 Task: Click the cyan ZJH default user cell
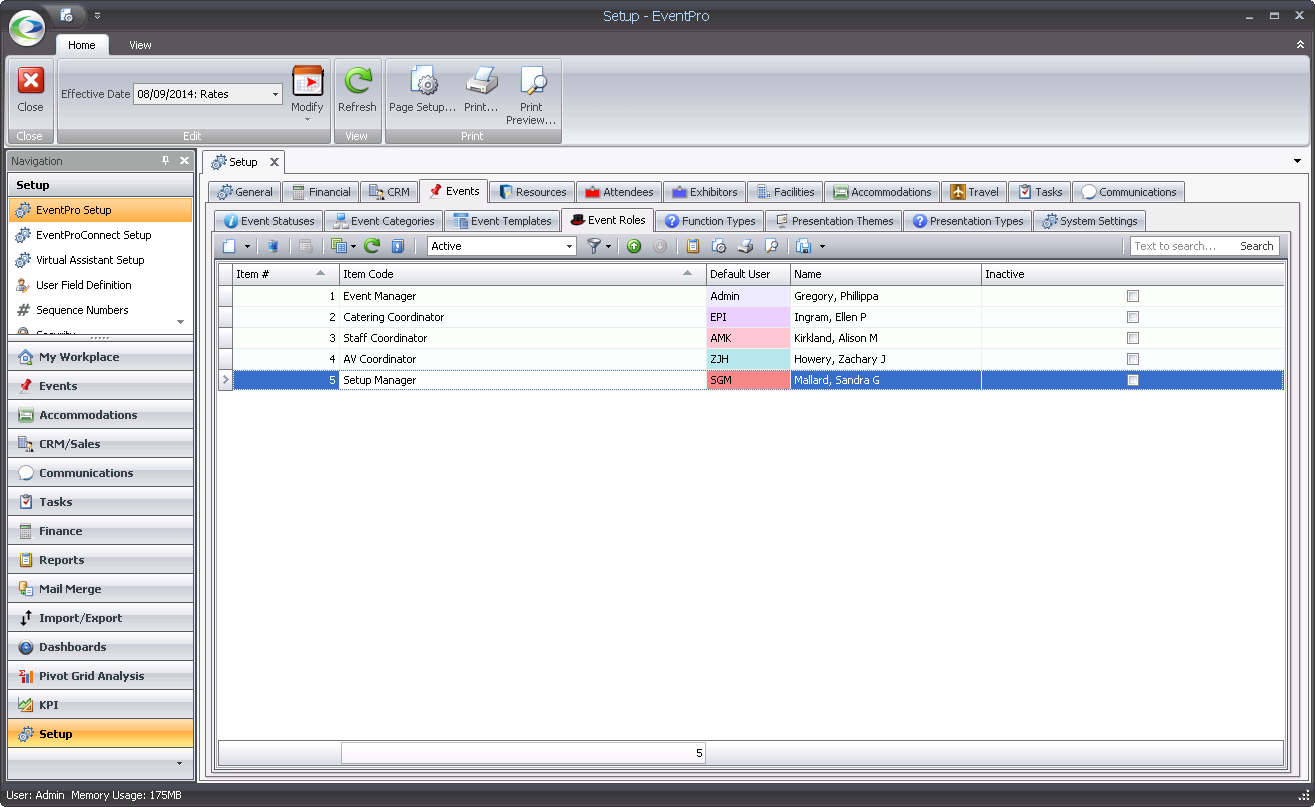coord(748,359)
